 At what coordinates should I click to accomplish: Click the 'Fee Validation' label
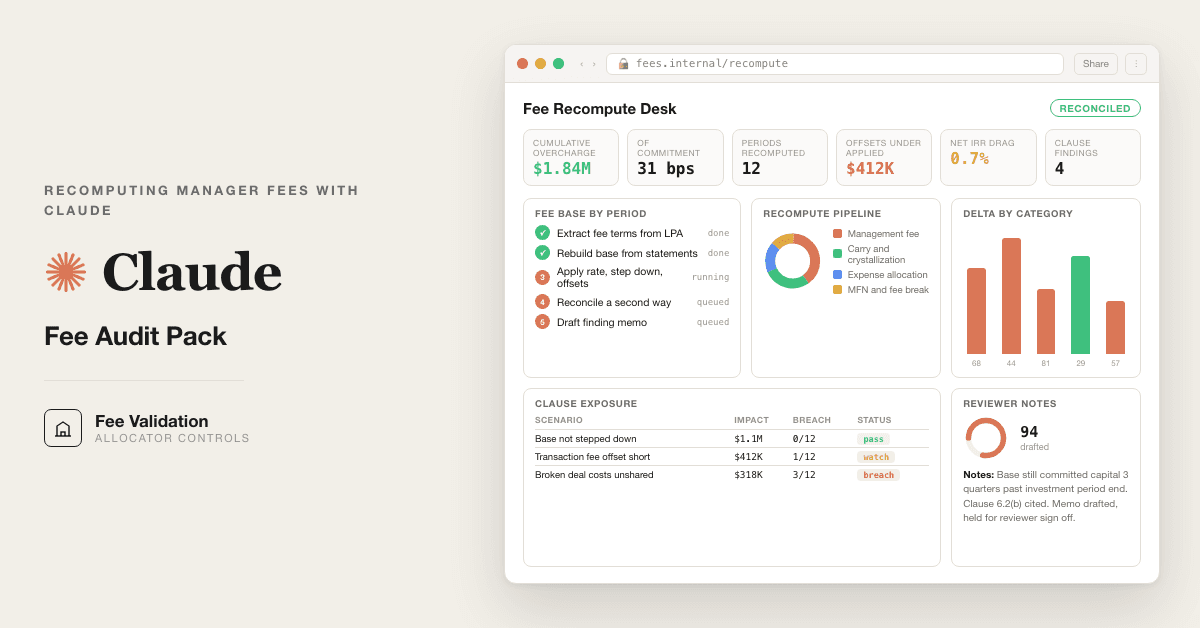pyautogui.click(x=152, y=421)
